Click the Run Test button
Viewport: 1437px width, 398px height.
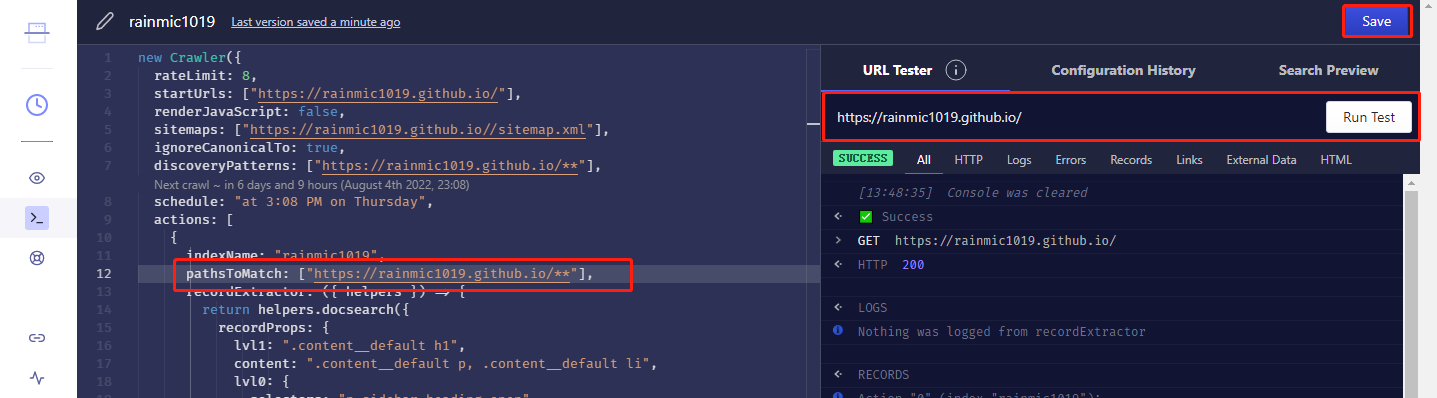pyautogui.click(x=1369, y=117)
